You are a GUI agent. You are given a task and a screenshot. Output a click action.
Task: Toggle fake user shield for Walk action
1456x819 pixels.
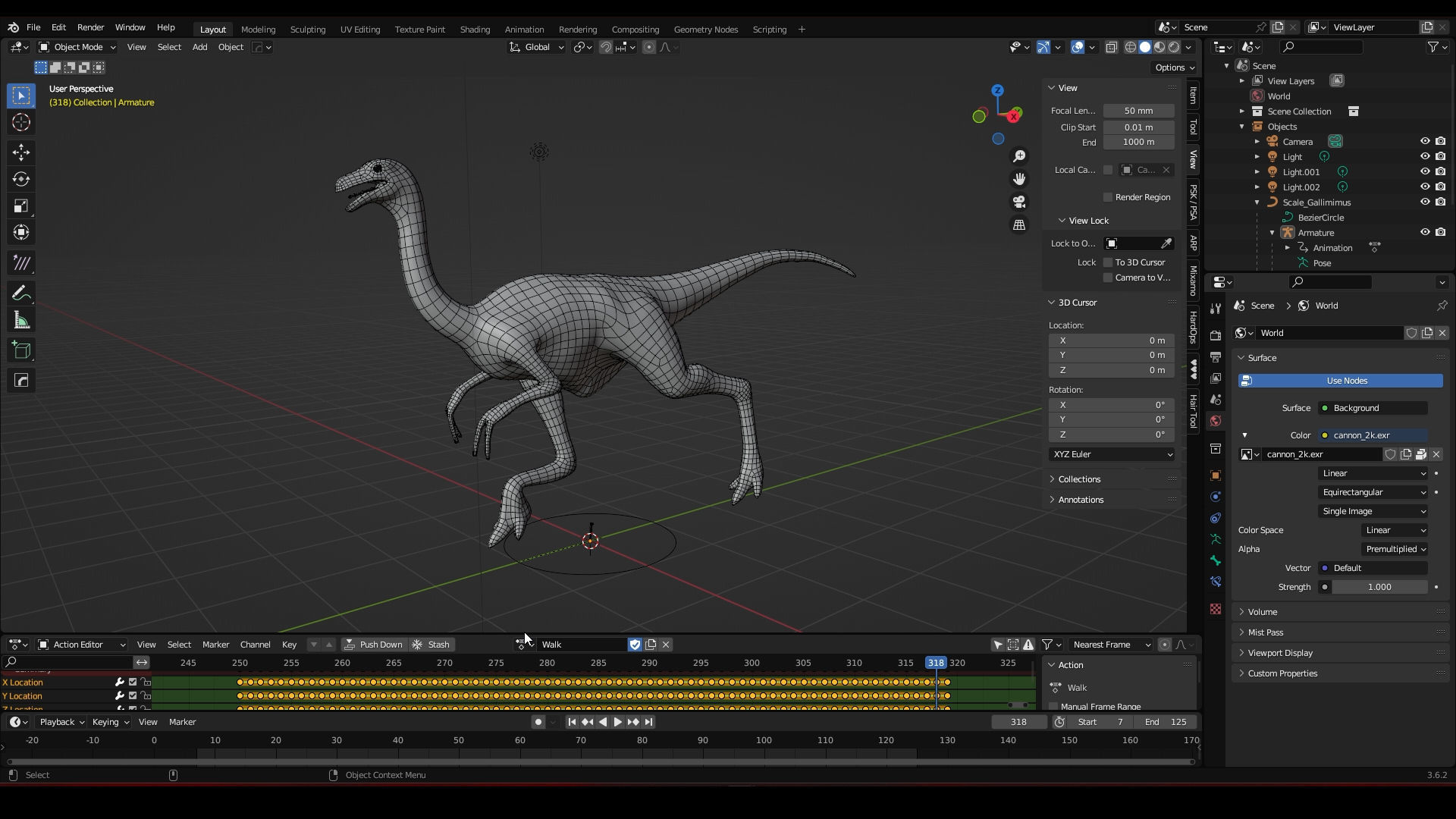click(635, 645)
